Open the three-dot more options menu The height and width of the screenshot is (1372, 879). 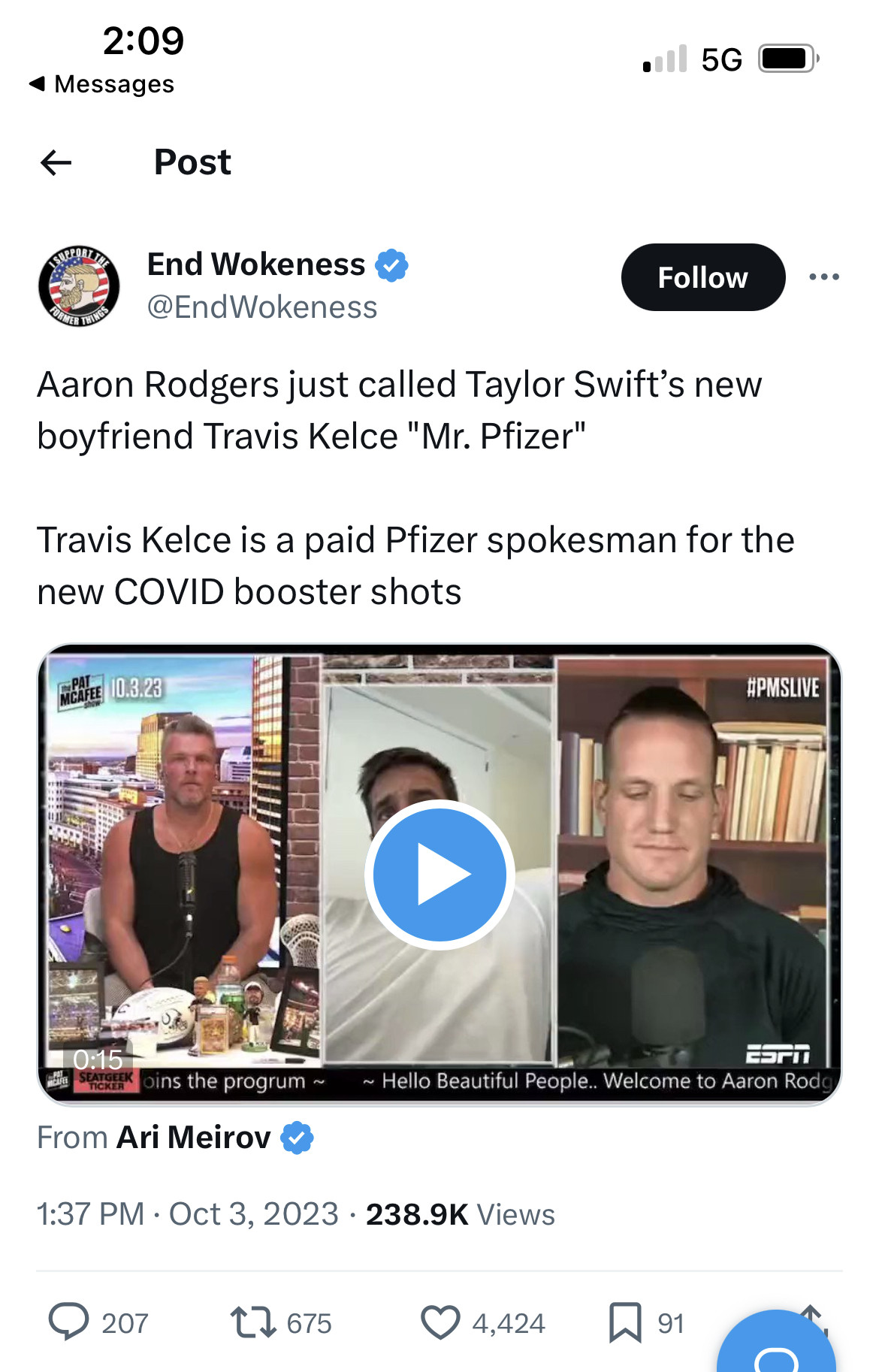[x=824, y=277]
